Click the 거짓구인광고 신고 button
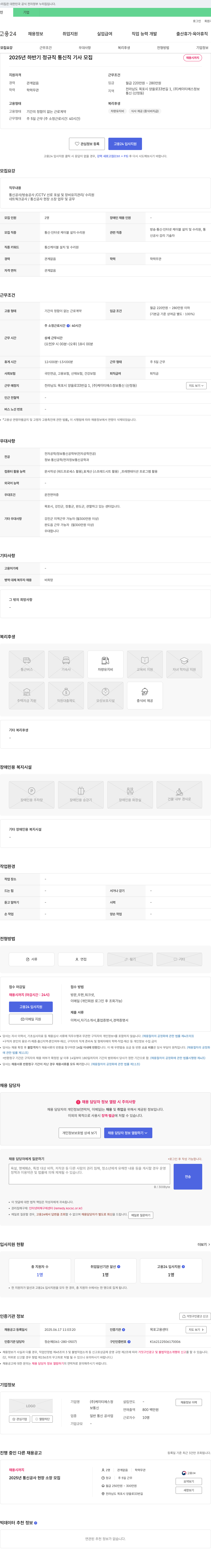Image resolution: width=211 pixels, height=1568 pixels. tap(195, 1316)
